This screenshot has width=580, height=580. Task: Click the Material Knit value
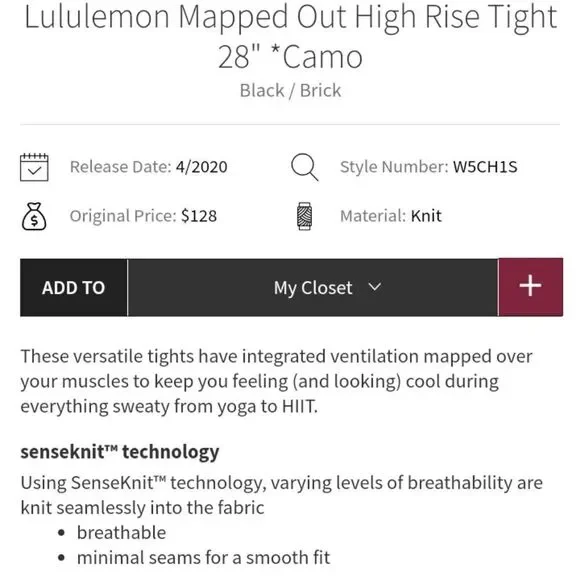(x=426, y=216)
